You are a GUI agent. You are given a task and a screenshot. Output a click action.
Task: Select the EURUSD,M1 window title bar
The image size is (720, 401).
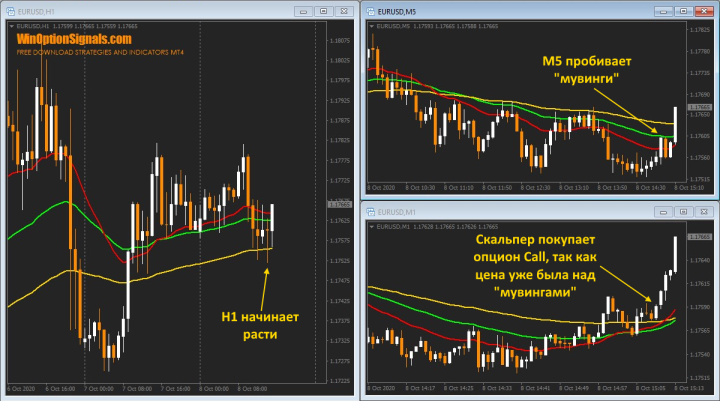500,212
